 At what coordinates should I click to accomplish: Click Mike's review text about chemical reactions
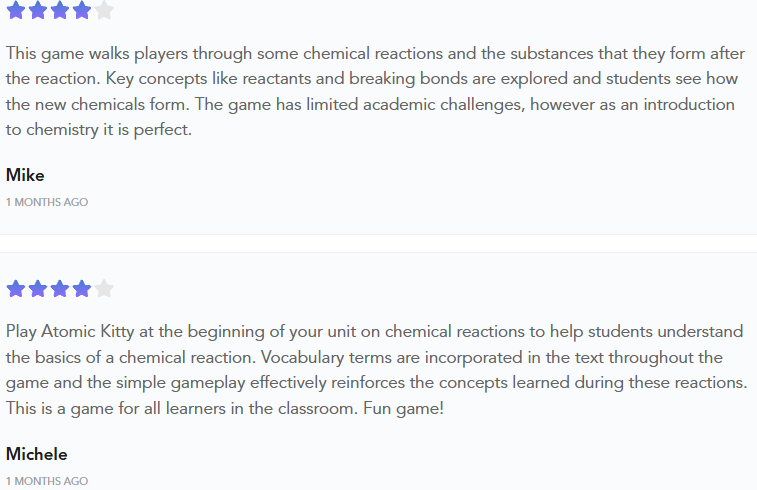(375, 91)
